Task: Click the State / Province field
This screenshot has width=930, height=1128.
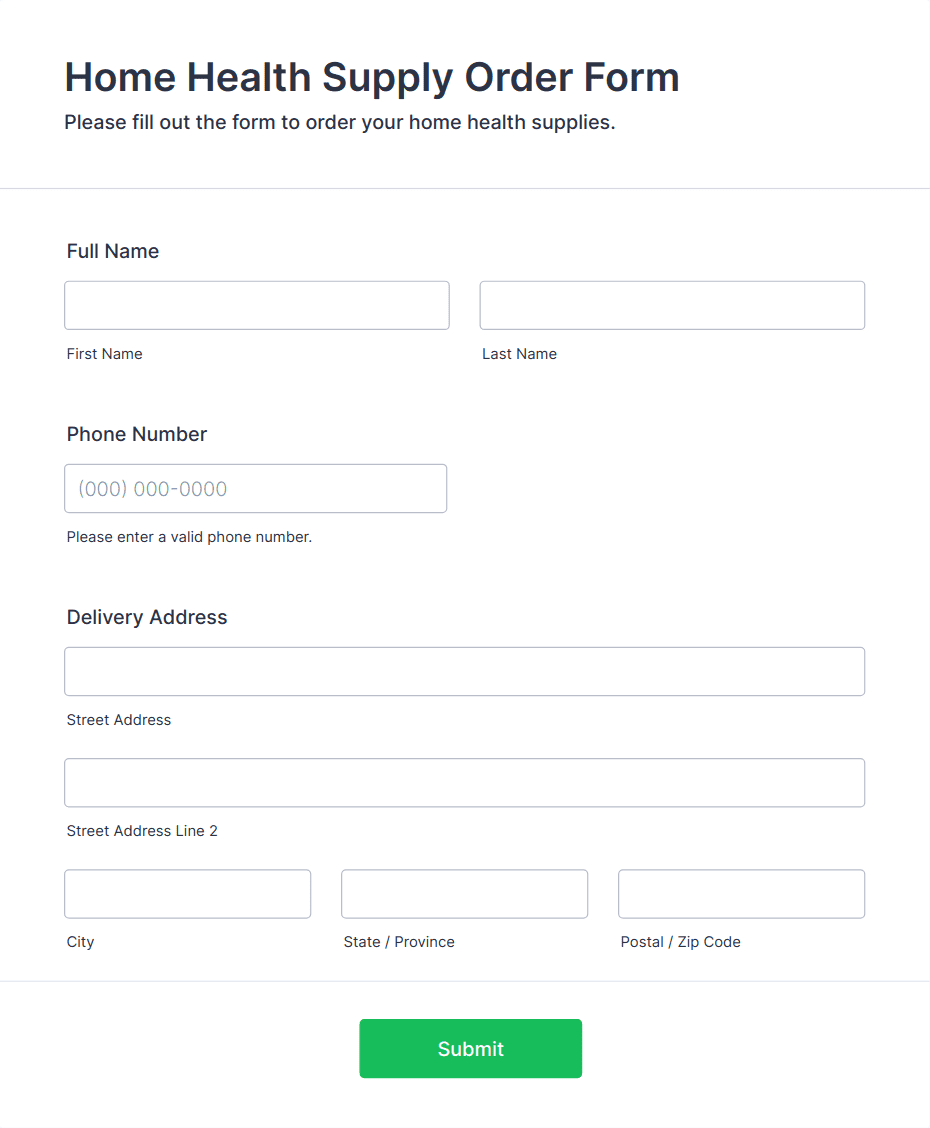Action: (x=464, y=893)
